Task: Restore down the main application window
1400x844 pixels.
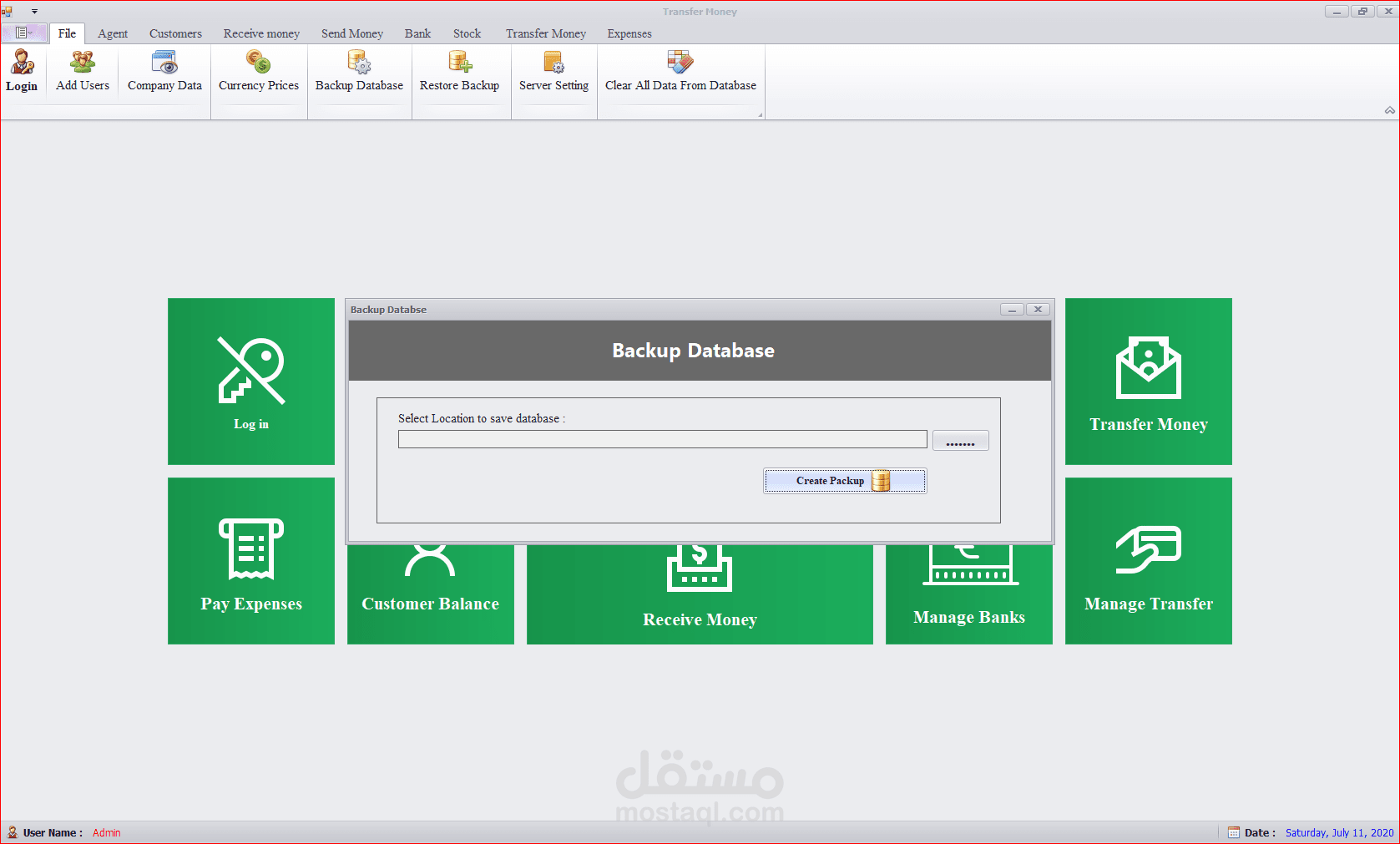Action: (x=1362, y=12)
